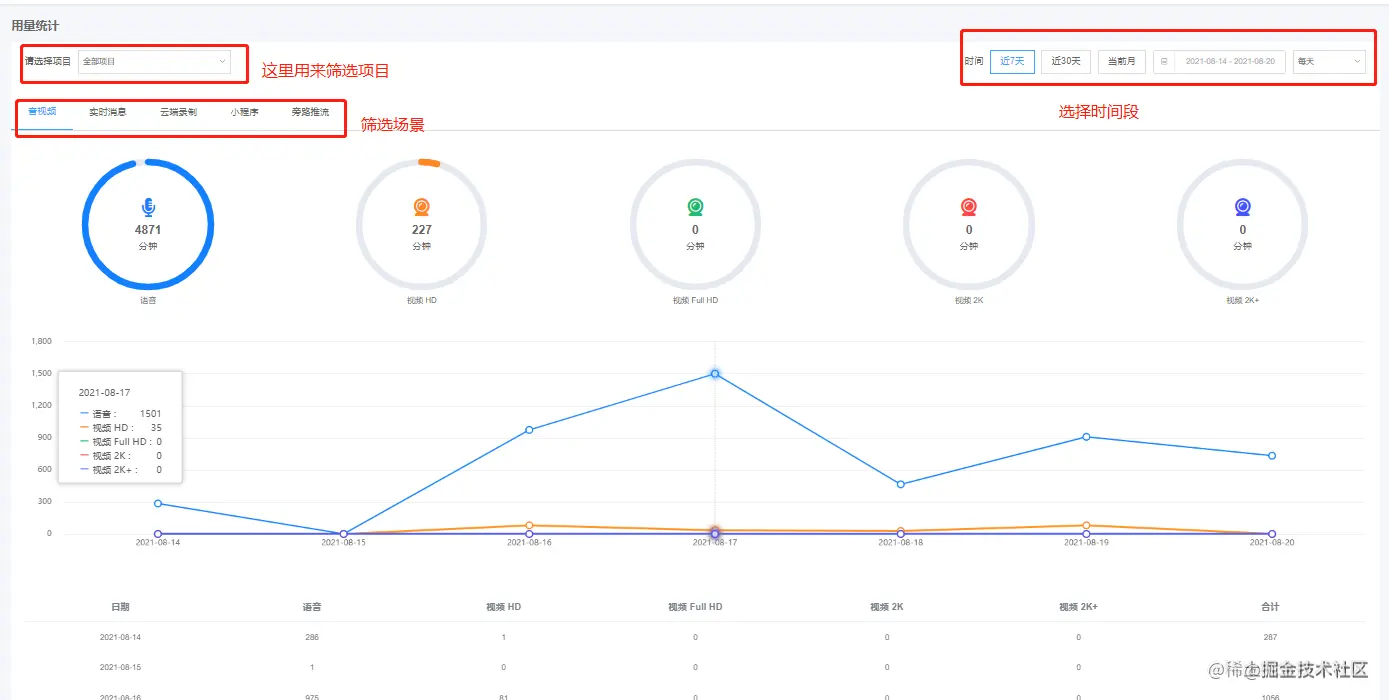Click the 视频 2K label under the red ring

coord(969,300)
